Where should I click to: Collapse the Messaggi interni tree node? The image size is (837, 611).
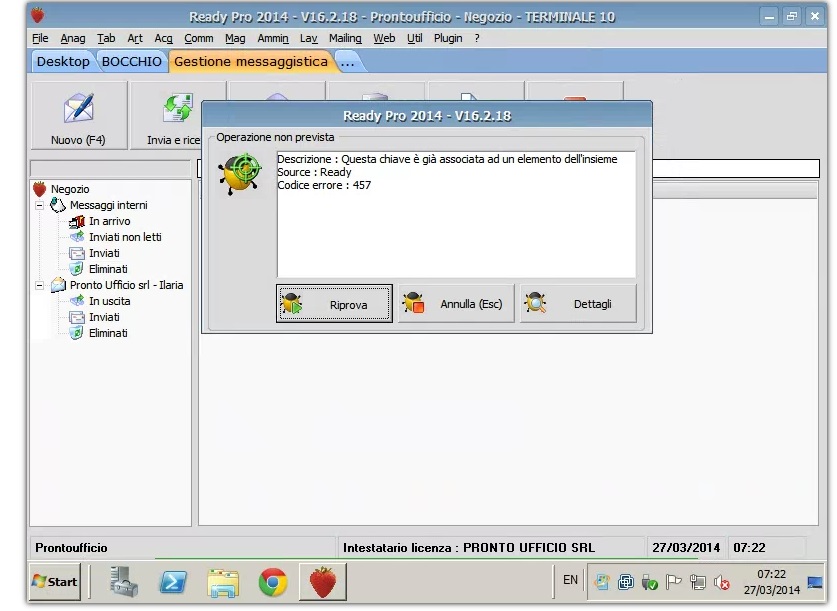[x=40, y=205]
